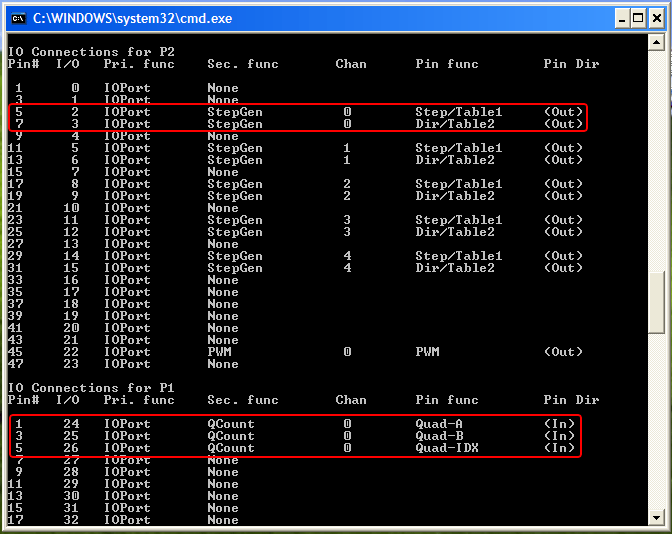
Task: Click the vertical scrollbar thumb
Action: click(656, 302)
